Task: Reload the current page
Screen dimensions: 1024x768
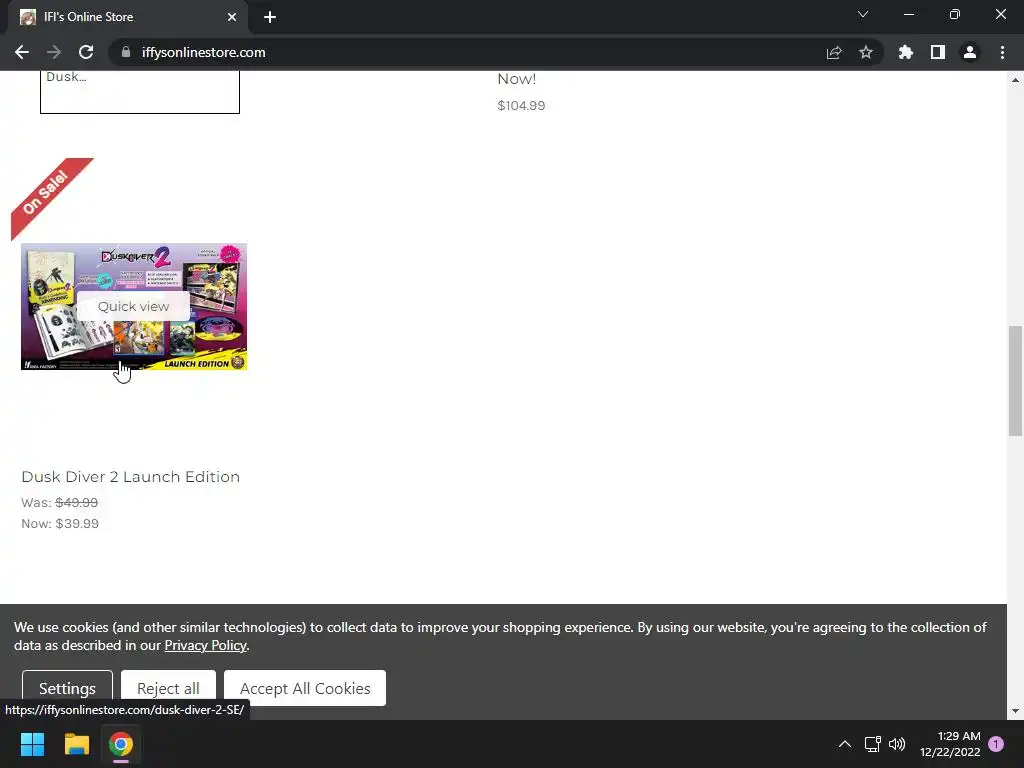Action: point(86,52)
